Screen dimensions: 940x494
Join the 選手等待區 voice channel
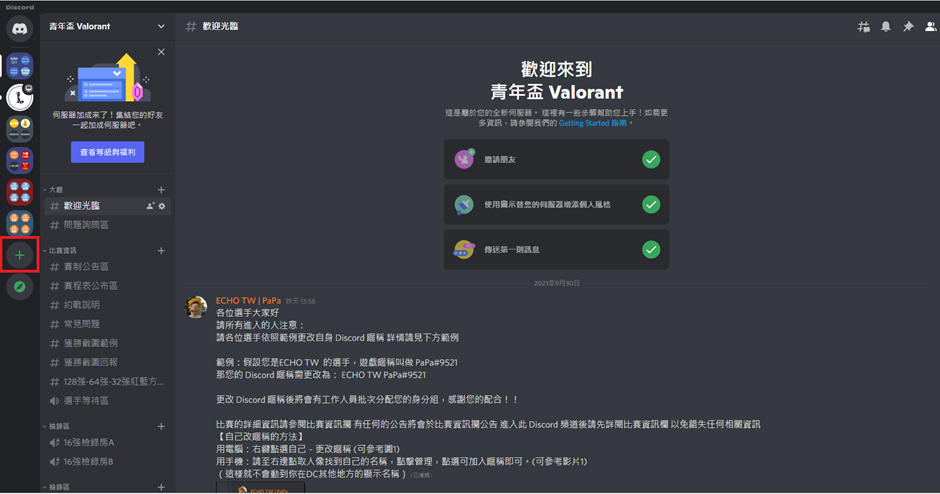(108, 401)
